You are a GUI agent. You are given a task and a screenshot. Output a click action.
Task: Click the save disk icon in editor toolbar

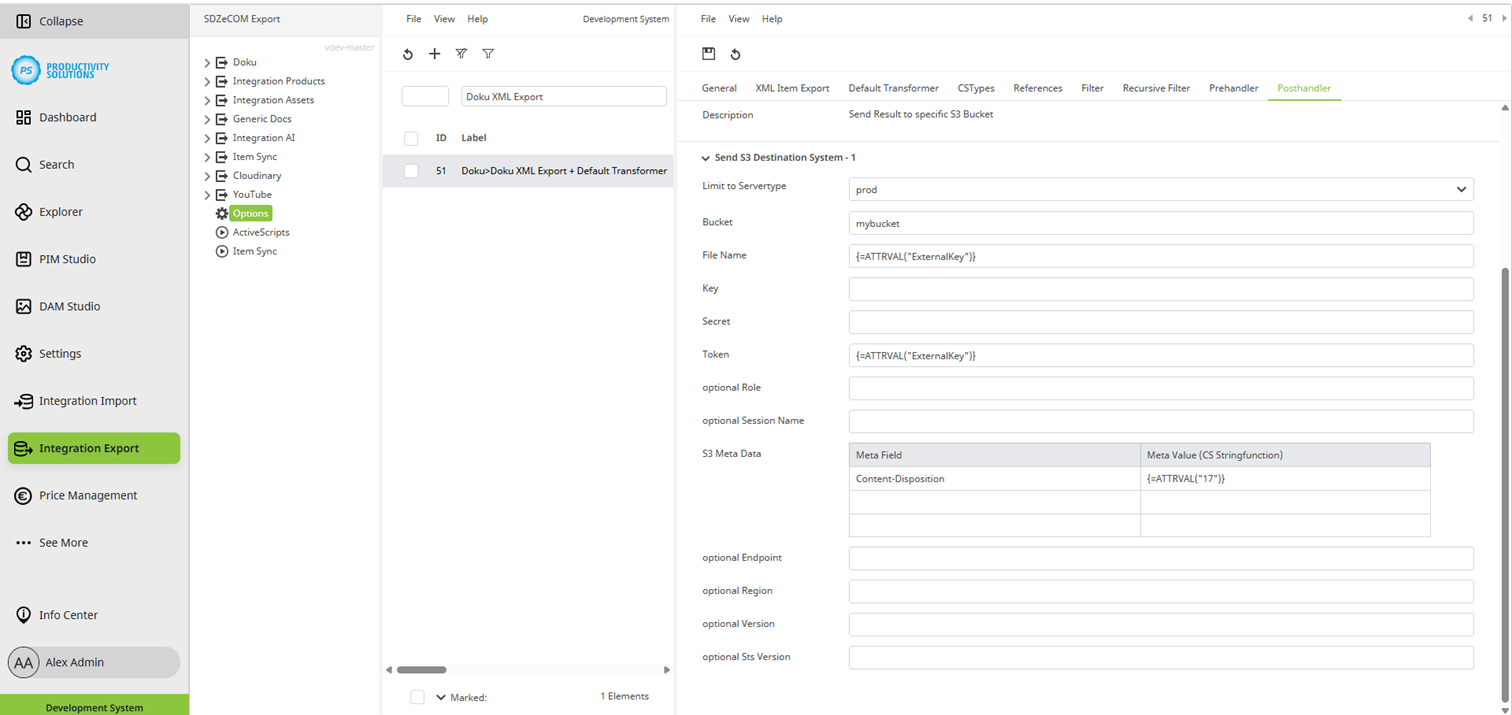(709, 54)
